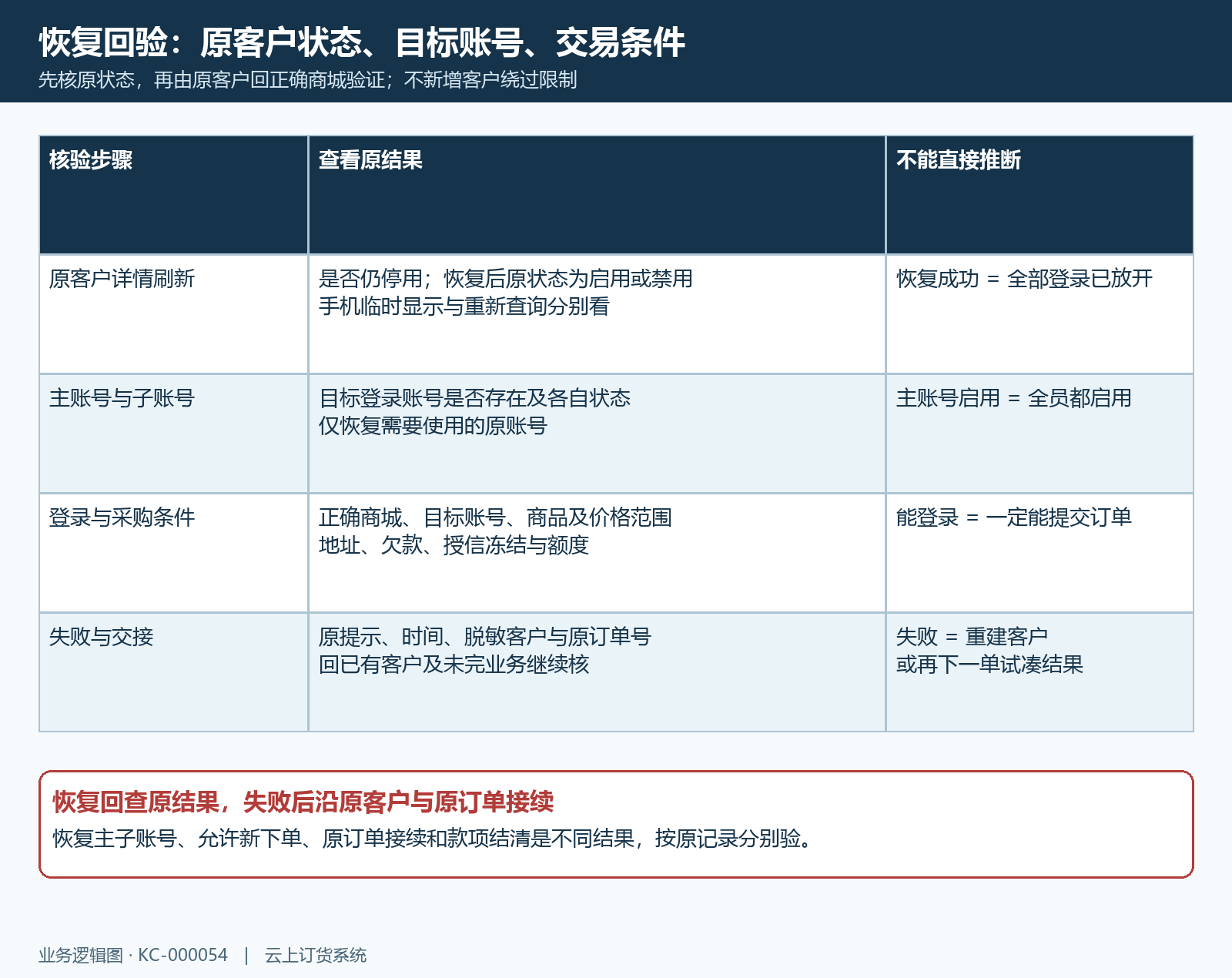The width and height of the screenshot is (1232, 978).
Task: Click the footer text 云上订货系统
Action: 316,956
